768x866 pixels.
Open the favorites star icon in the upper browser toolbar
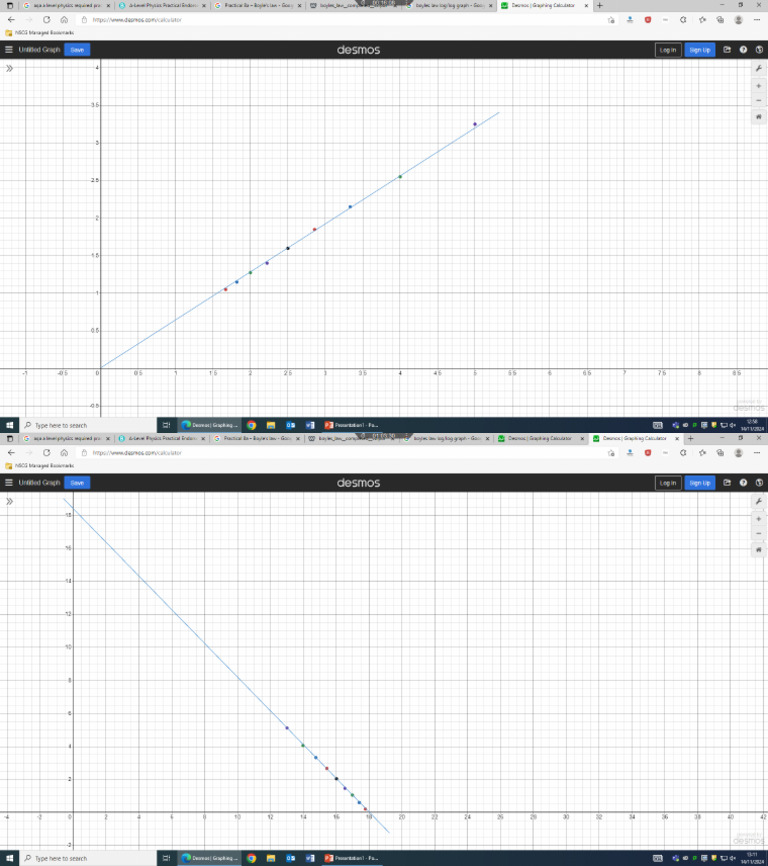702,20
